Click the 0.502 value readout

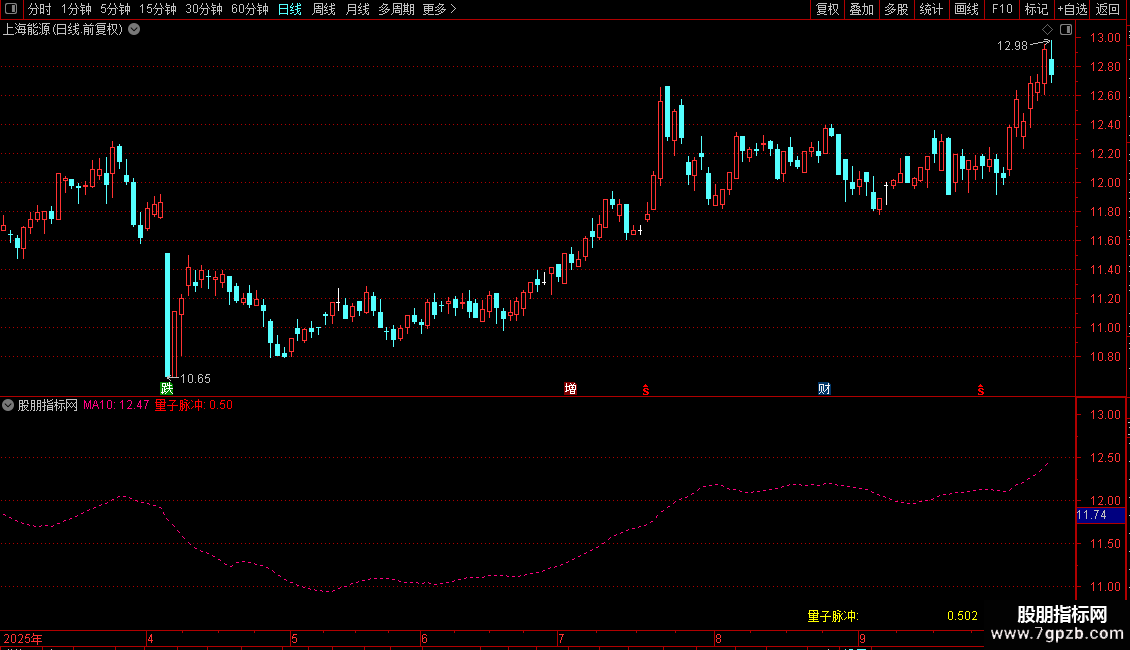click(x=962, y=616)
